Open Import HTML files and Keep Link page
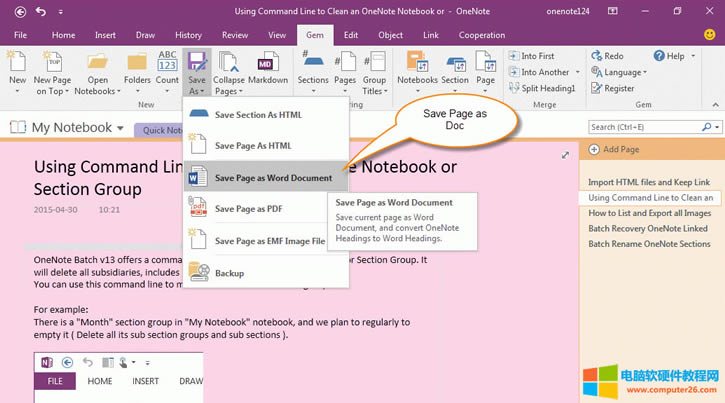The image size is (725, 403). click(649, 183)
